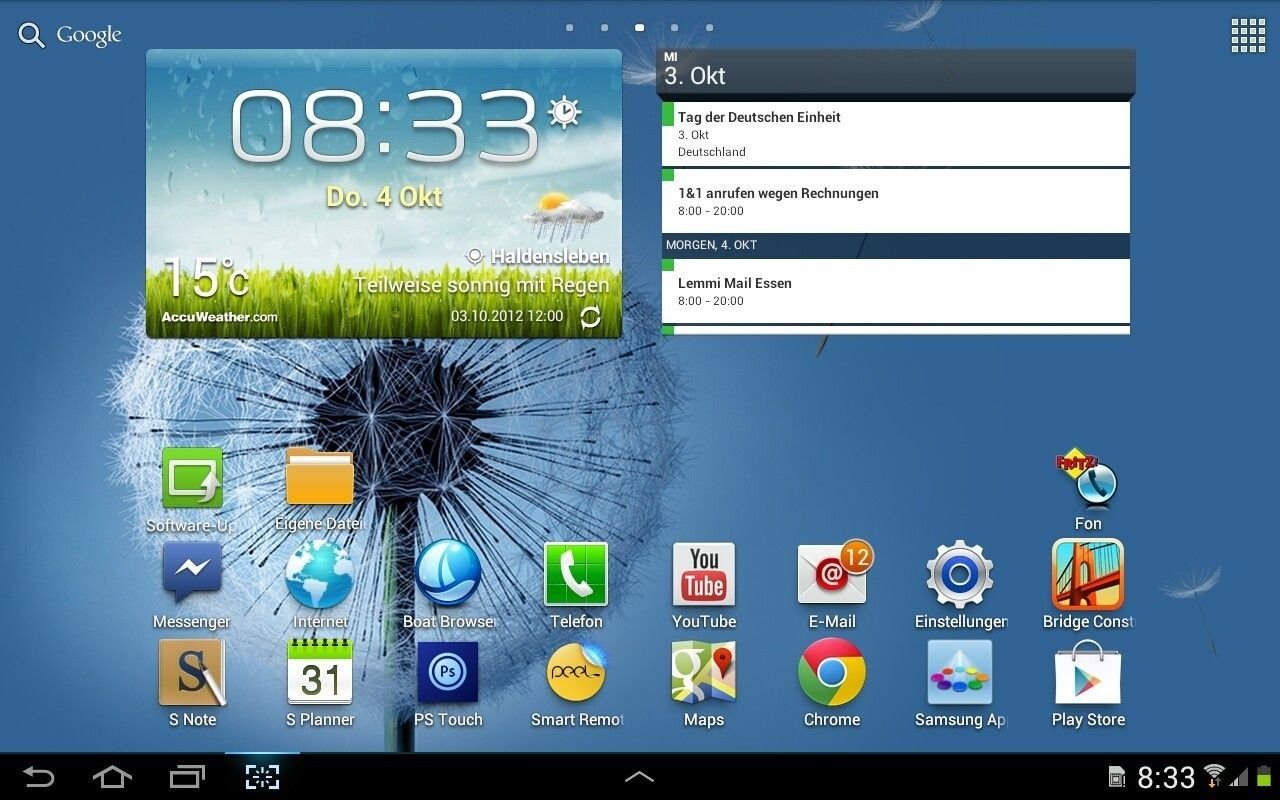The height and width of the screenshot is (800, 1280).
Task: Tap the Google search magnifier
Action: [32, 36]
